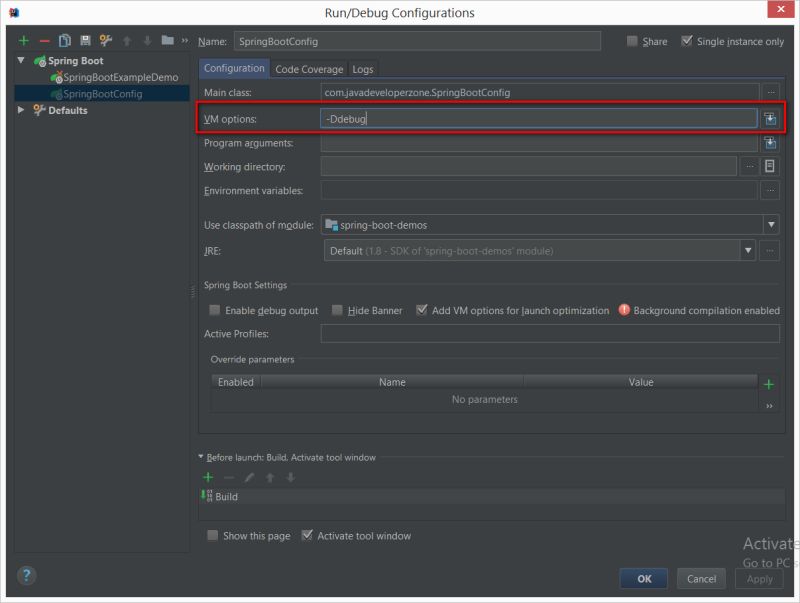Image resolution: width=800 pixels, height=603 pixels.
Task: Open the JRE dropdown
Action: pyautogui.click(x=748, y=251)
